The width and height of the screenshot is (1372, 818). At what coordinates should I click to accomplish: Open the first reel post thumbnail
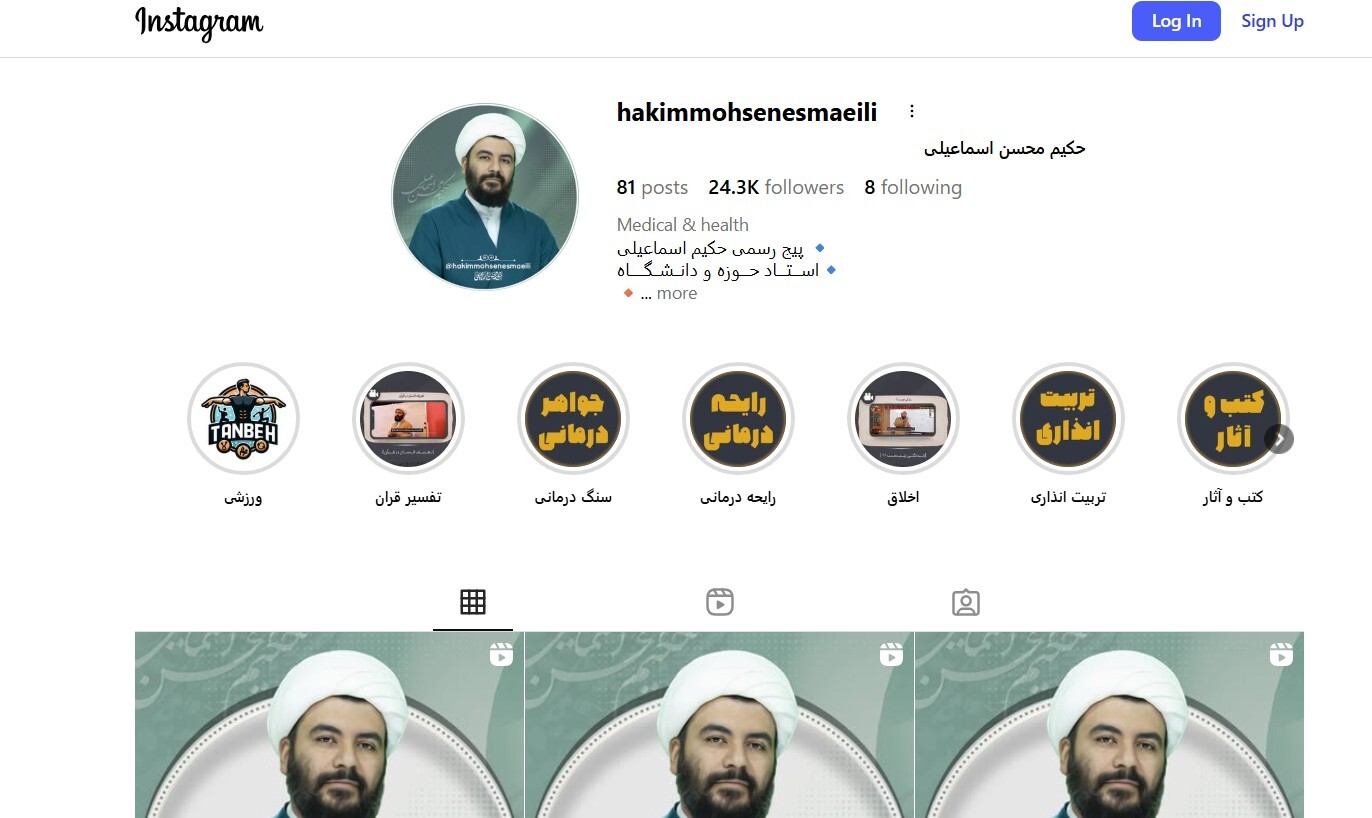click(329, 725)
